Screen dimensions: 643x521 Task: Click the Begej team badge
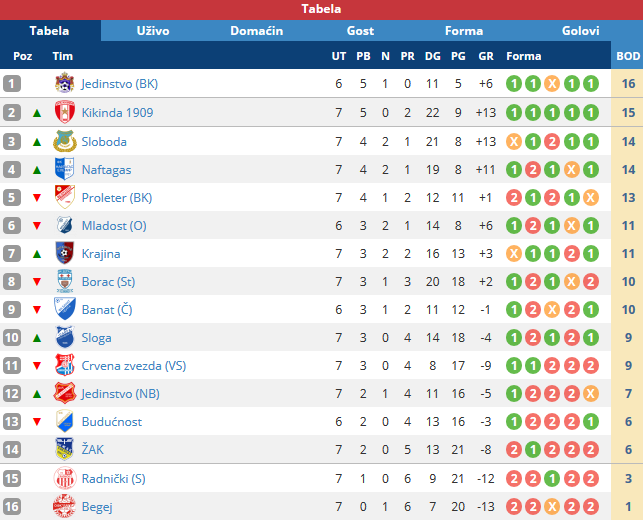click(64, 507)
